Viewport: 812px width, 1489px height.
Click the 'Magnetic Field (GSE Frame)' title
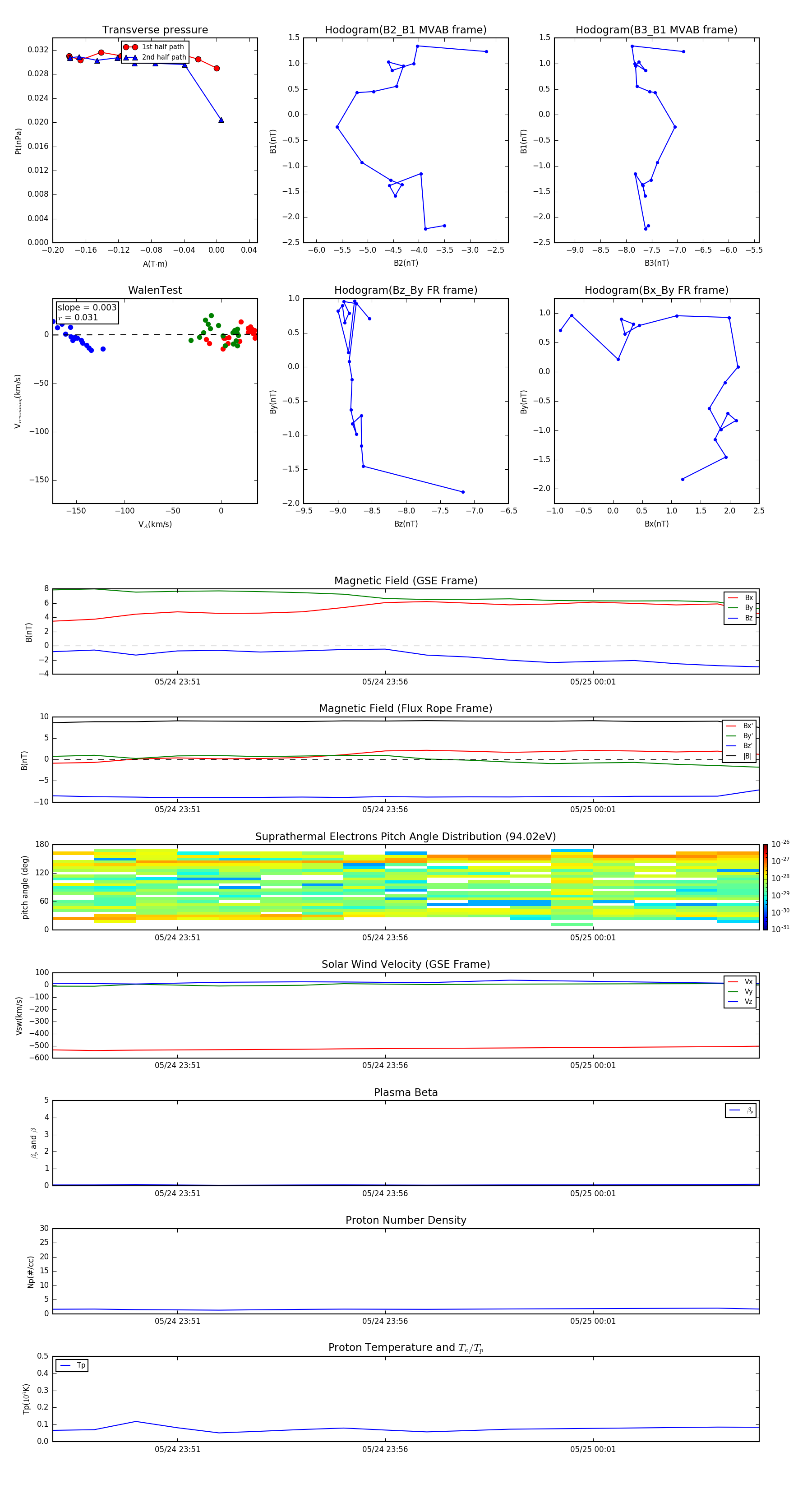coord(406,581)
